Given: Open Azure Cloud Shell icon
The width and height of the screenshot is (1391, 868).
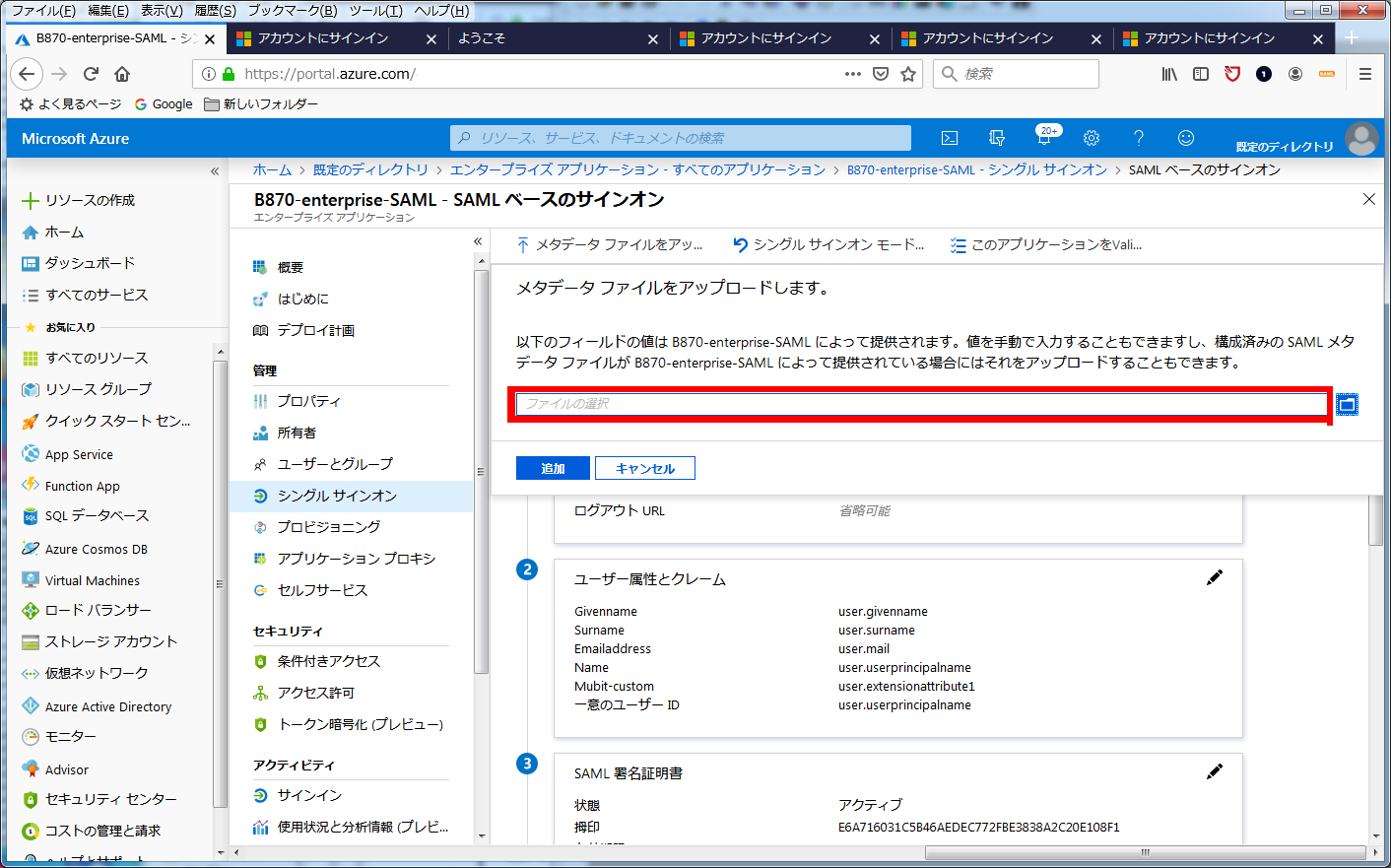Looking at the screenshot, I should coord(950,138).
